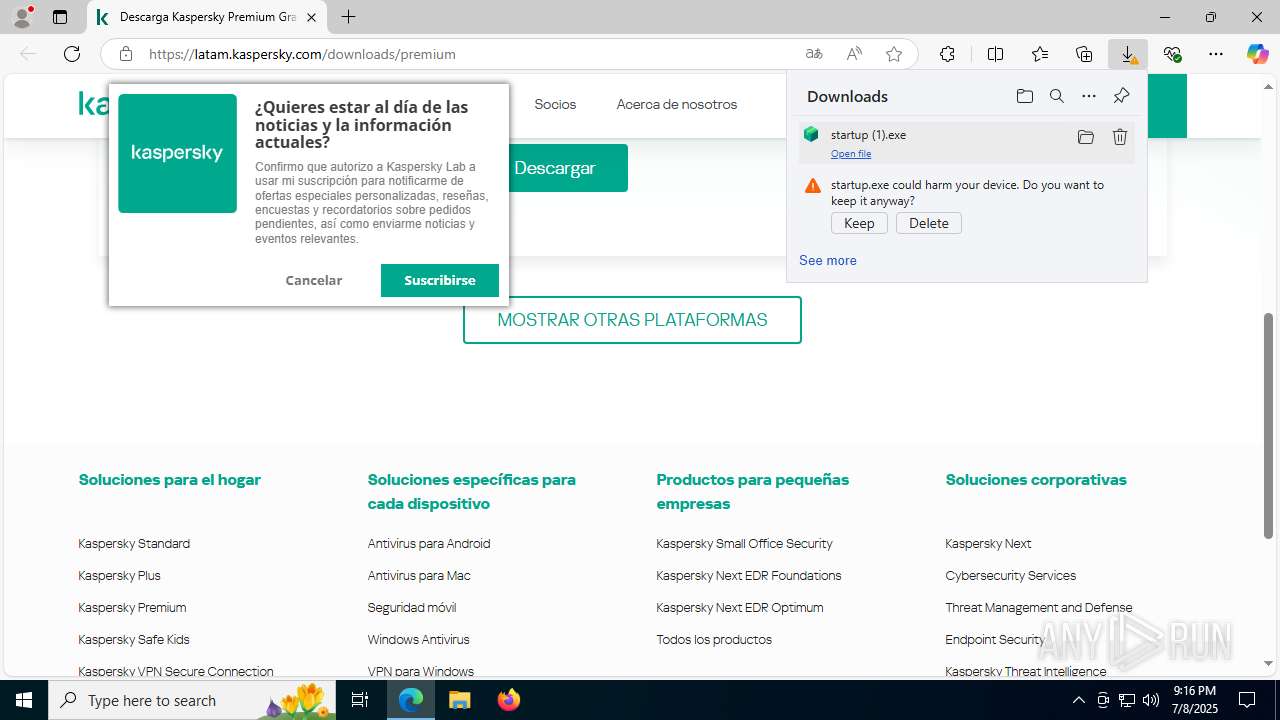Launch the Copilot sidebar
1280x720 pixels.
pos(1257,54)
